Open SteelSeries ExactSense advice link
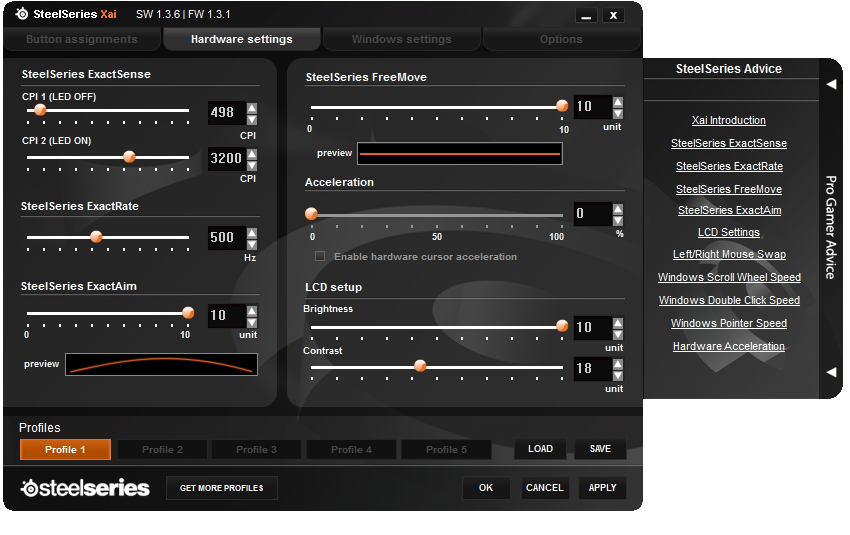Screen dimensions: 850x535 click(x=729, y=143)
